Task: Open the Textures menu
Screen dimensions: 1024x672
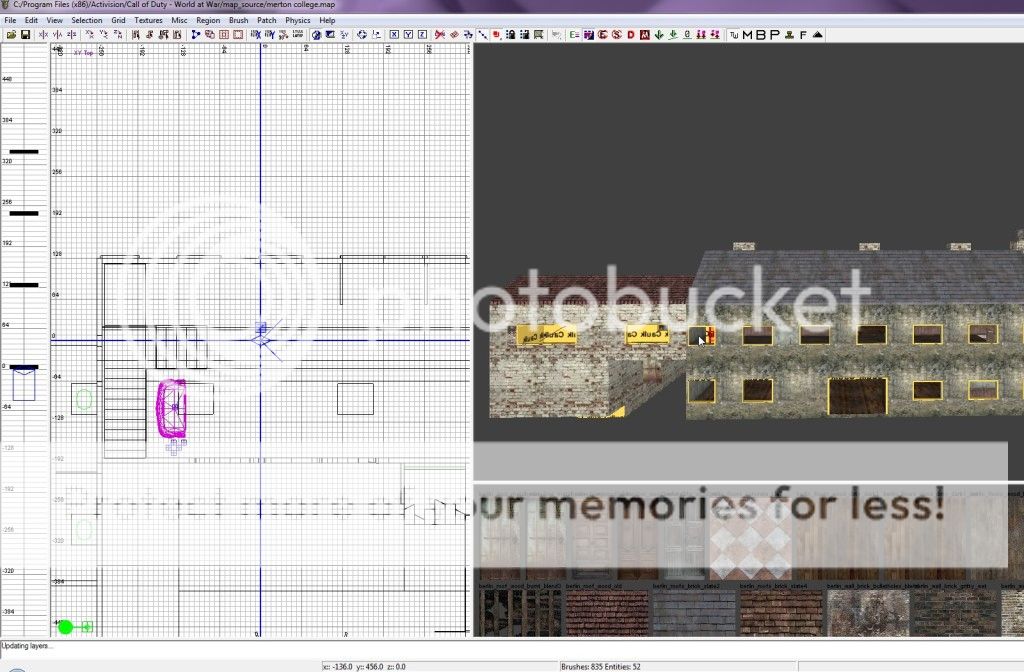Action: [148, 20]
